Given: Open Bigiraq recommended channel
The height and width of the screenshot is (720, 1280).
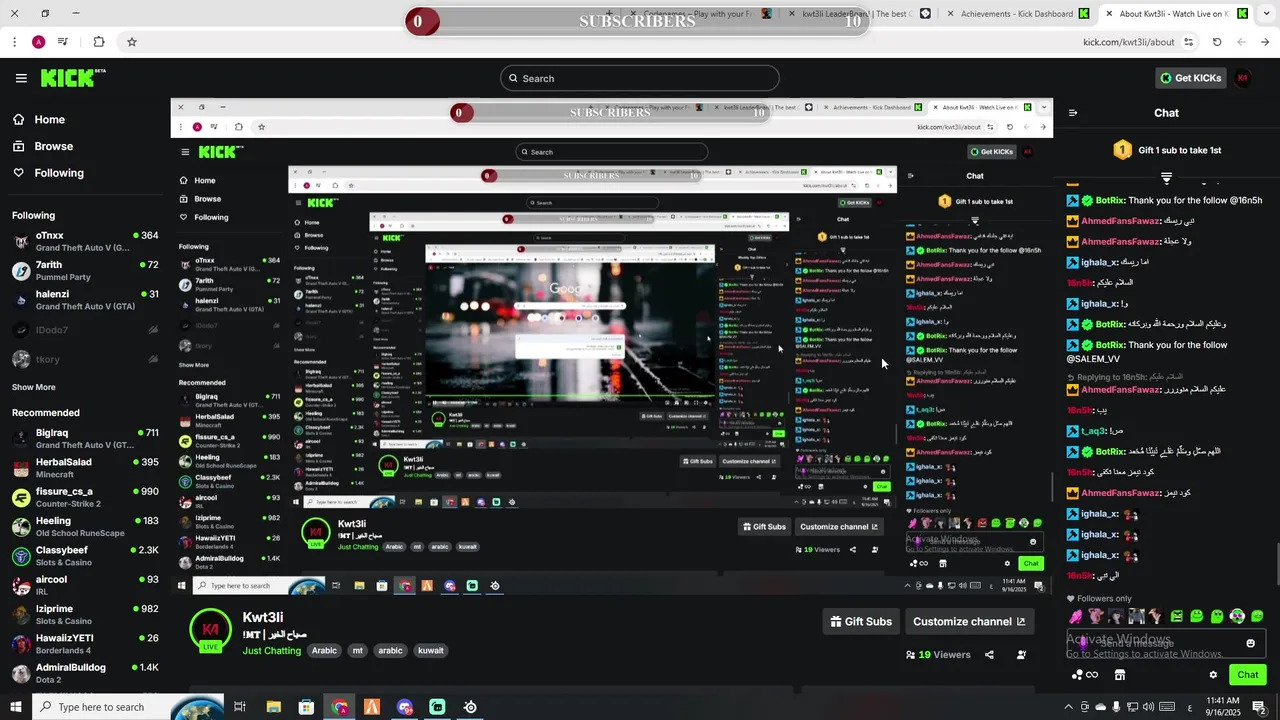Looking at the screenshot, I should 85,438.
